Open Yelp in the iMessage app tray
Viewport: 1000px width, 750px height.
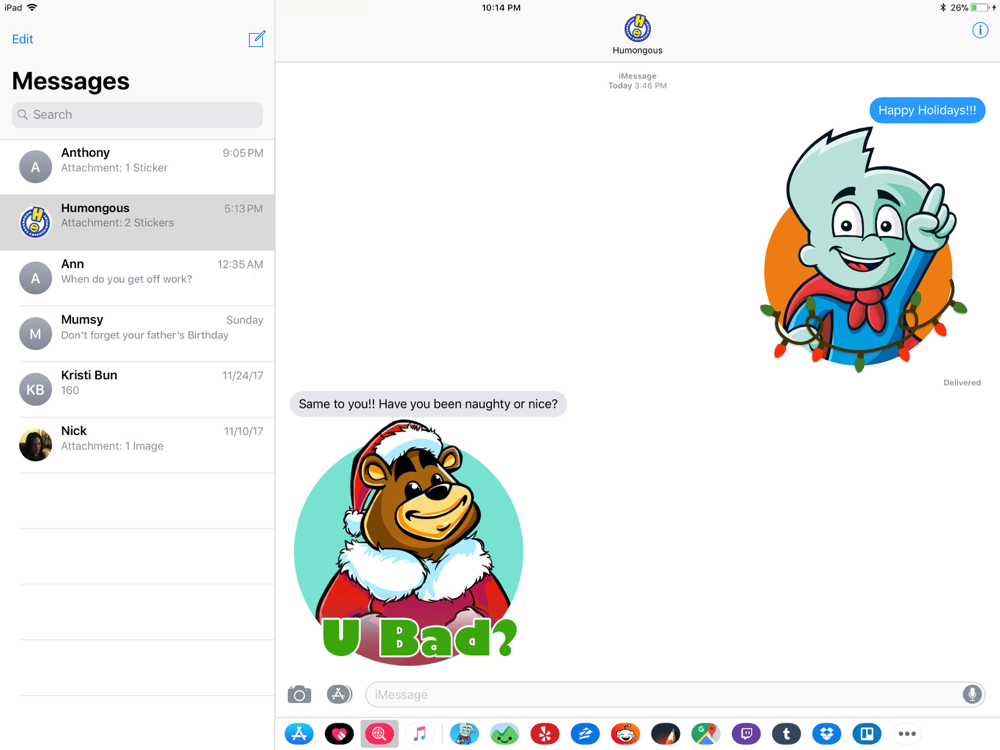coord(545,733)
